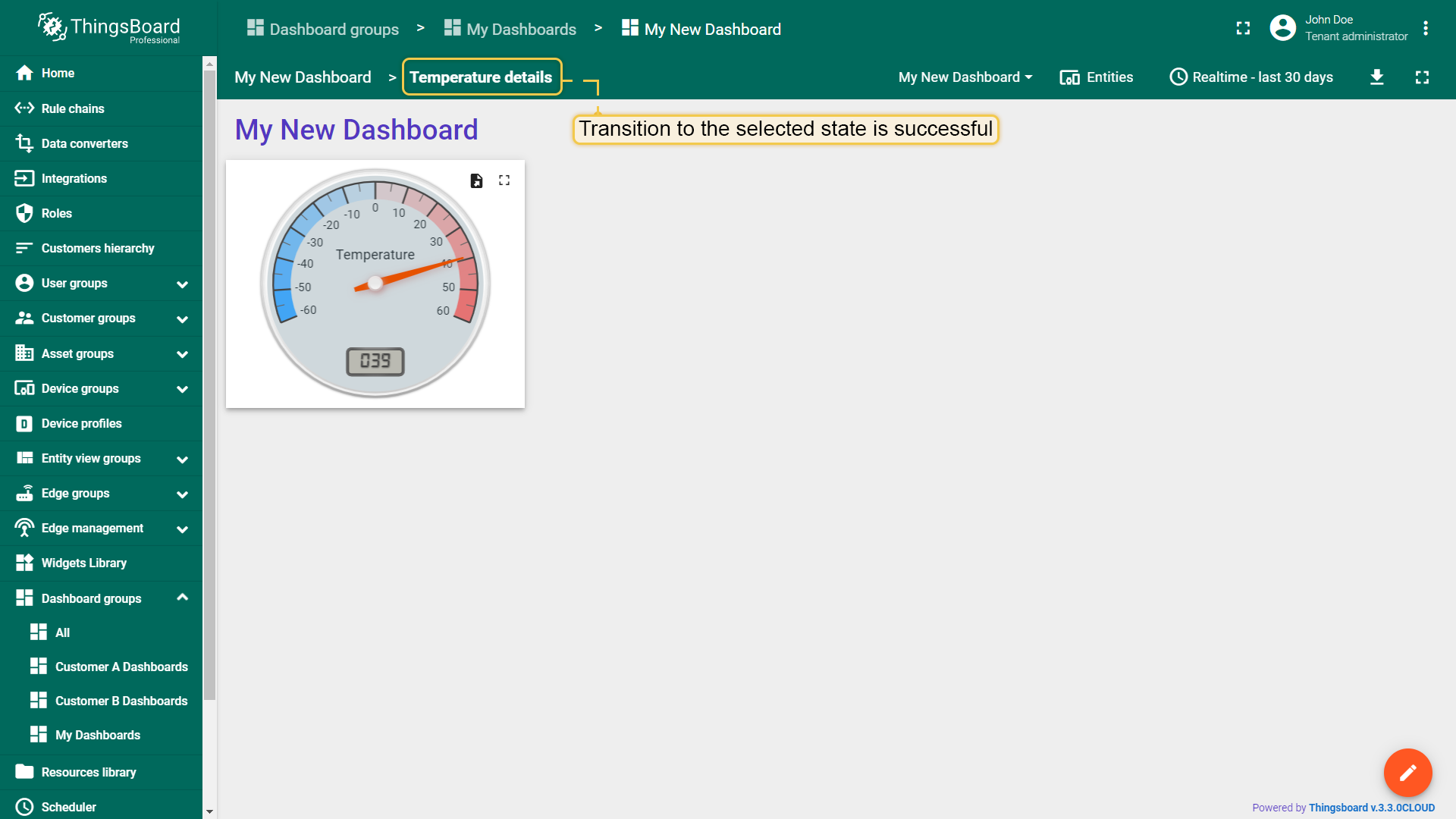This screenshot has height=819, width=1456.
Task: Click the Entity view groups icon
Action: (24, 458)
